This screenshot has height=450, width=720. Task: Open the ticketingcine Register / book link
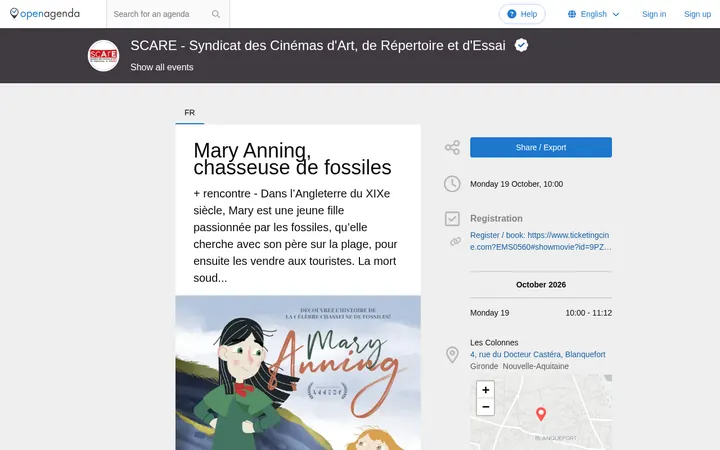pyautogui.click(x=540, y=241)
